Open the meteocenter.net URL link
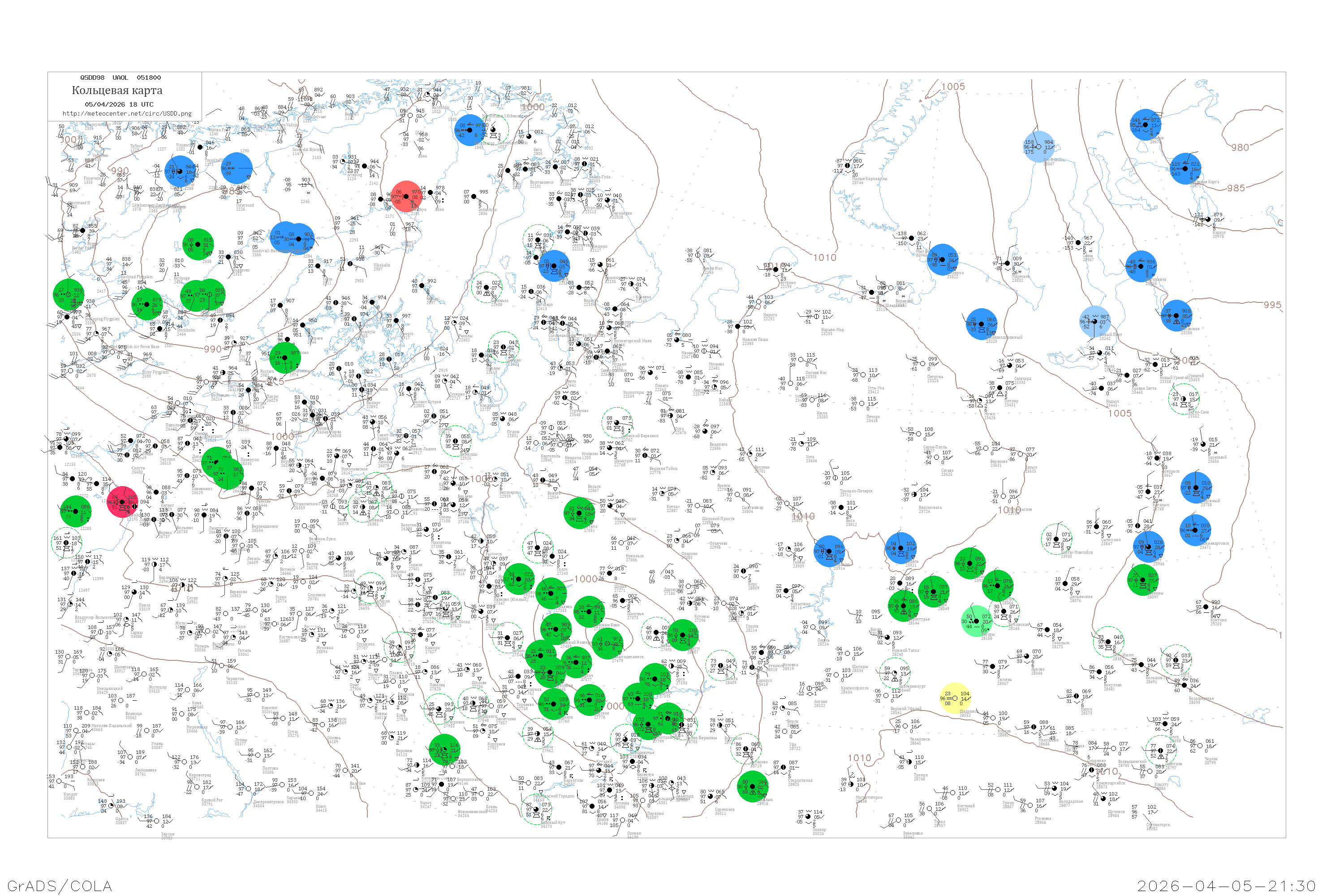Image resolution: width=1344 pixels, height=896 pixels. click(127, 114)
